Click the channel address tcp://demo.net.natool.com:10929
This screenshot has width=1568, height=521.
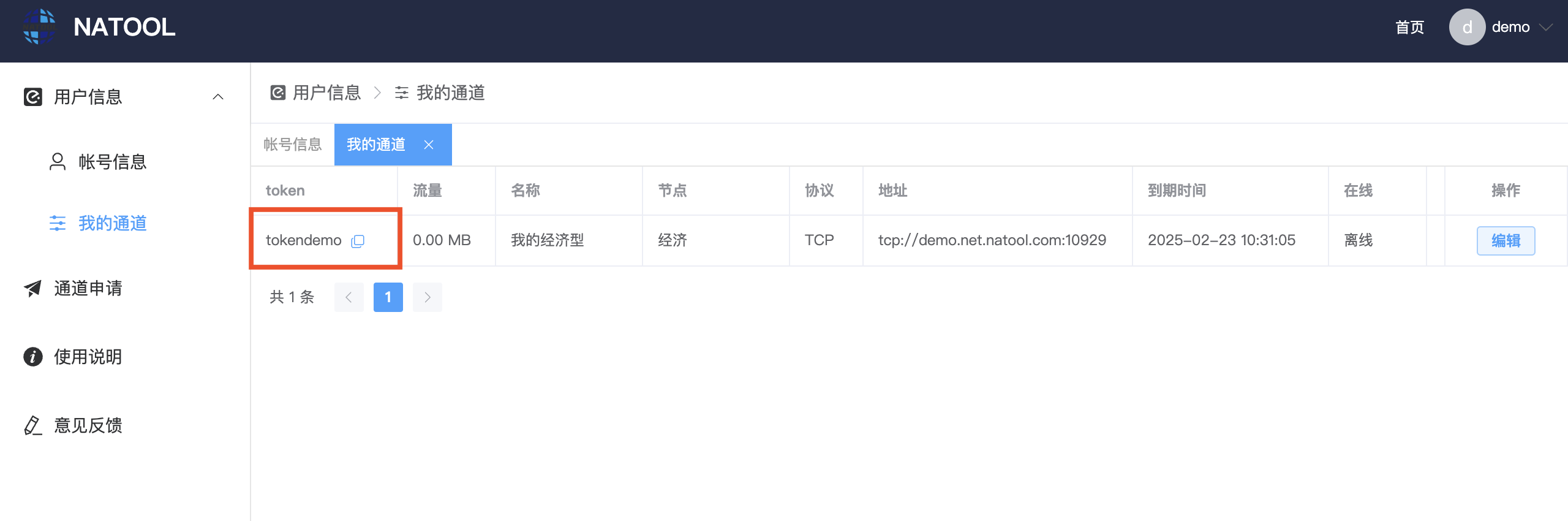(x=992, y=240)
